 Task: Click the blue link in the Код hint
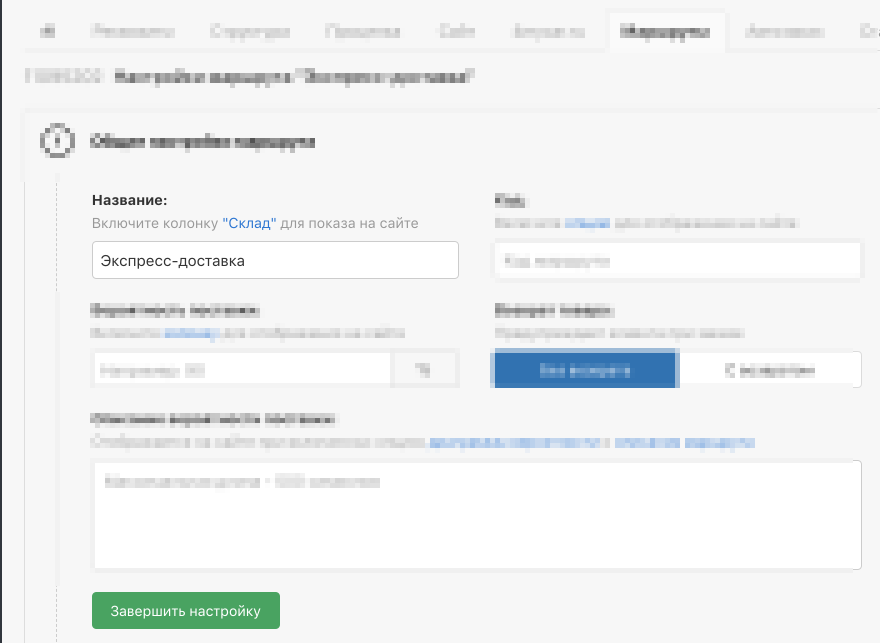click(580, 223)
